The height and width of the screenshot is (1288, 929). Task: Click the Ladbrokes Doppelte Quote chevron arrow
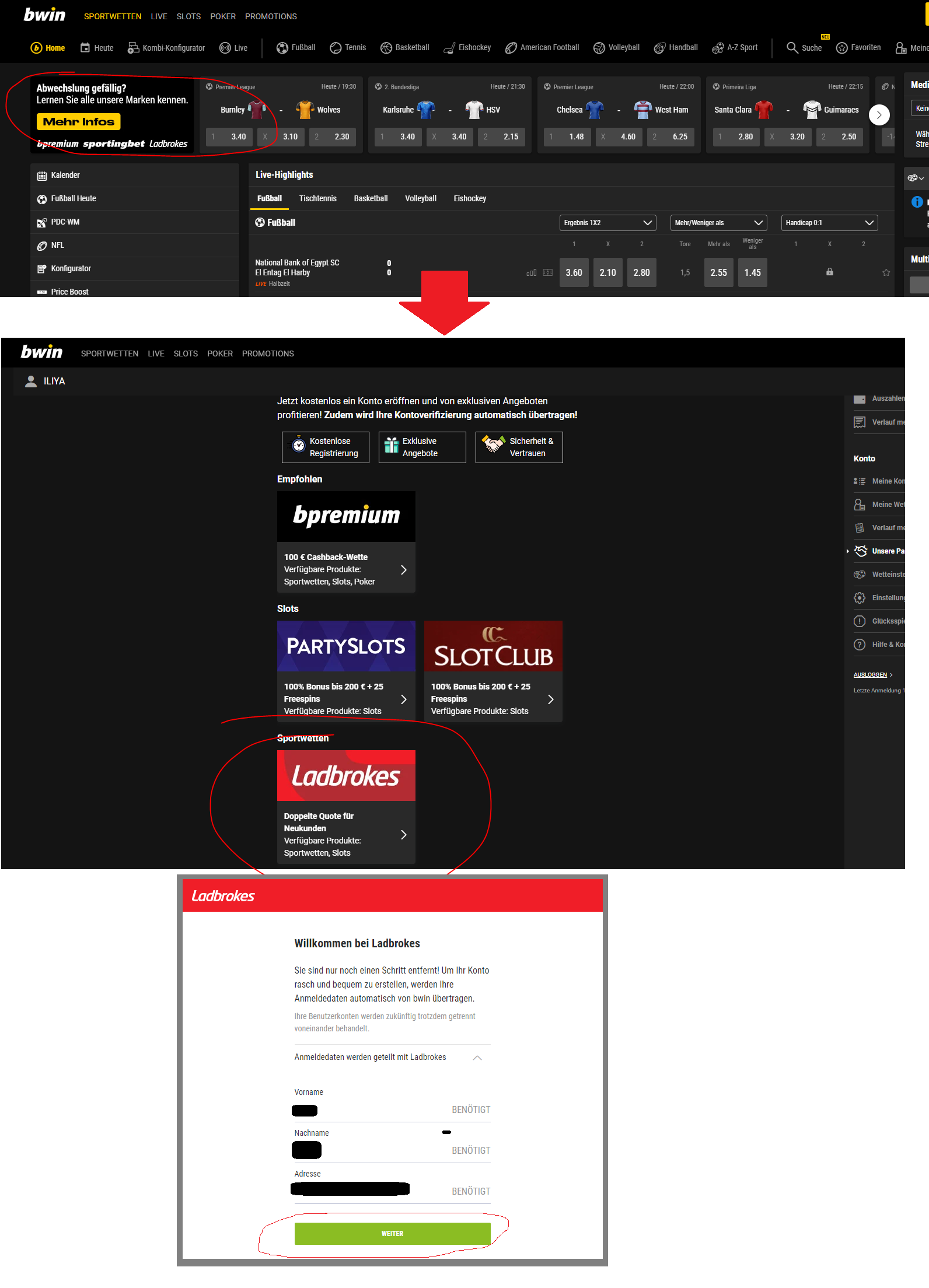coord(403,835)
